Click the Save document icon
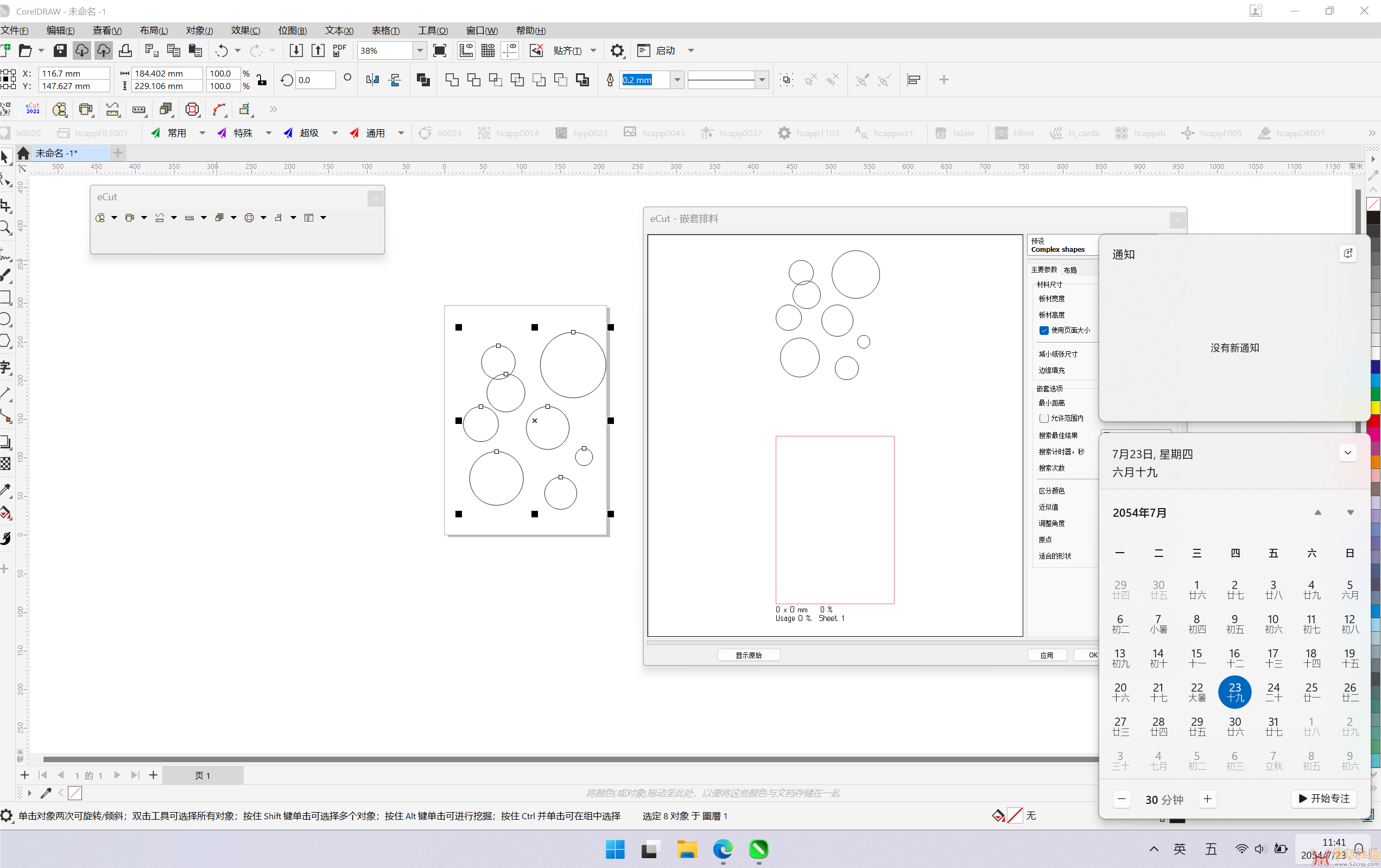This screenshot has width=1381, height=868. pyautogui.click(x=60, y=50)
